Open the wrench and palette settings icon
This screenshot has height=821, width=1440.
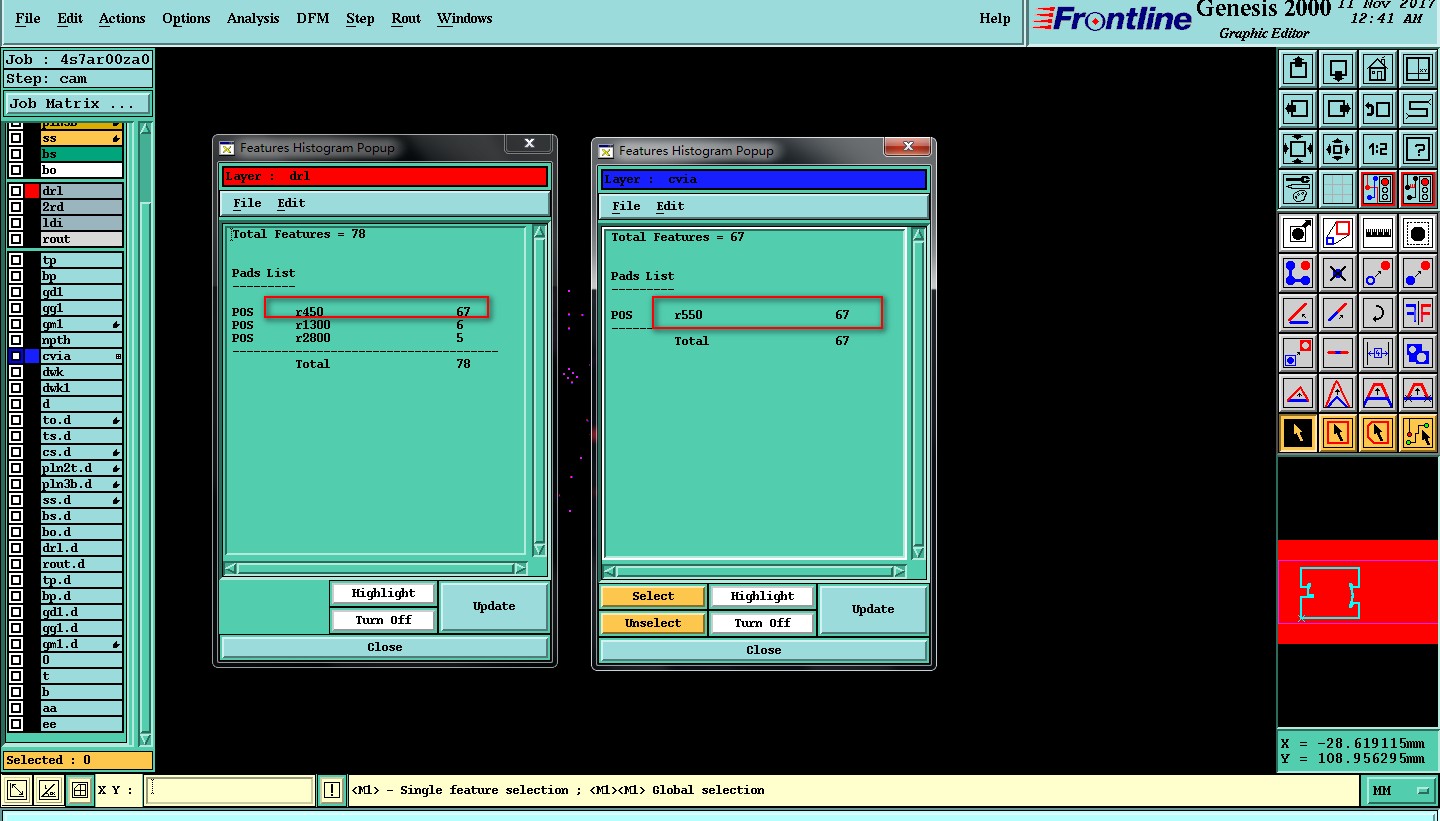(x=1298, y=188)
